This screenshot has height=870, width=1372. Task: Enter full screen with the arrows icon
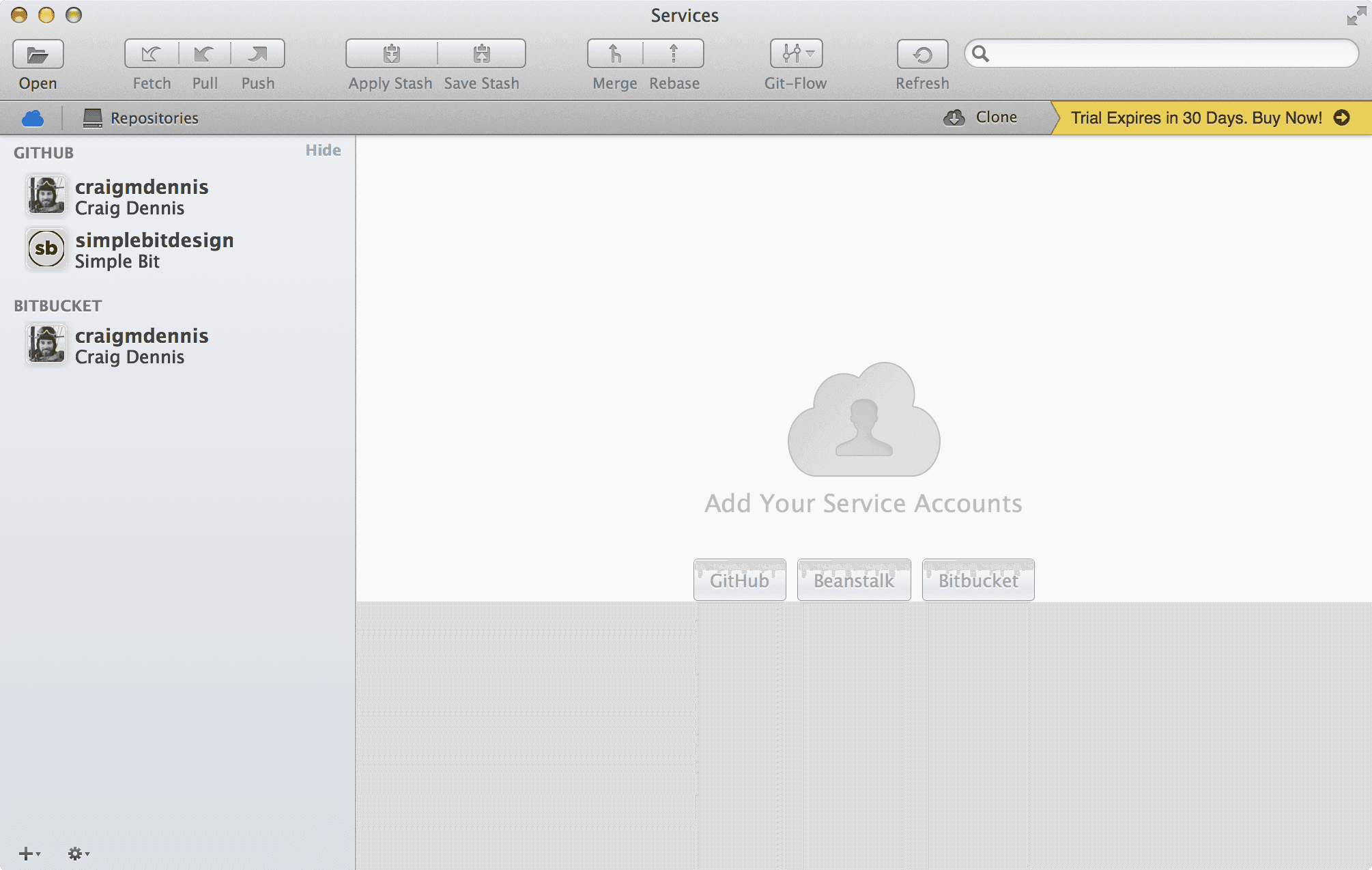click(x=1356, y=16)
